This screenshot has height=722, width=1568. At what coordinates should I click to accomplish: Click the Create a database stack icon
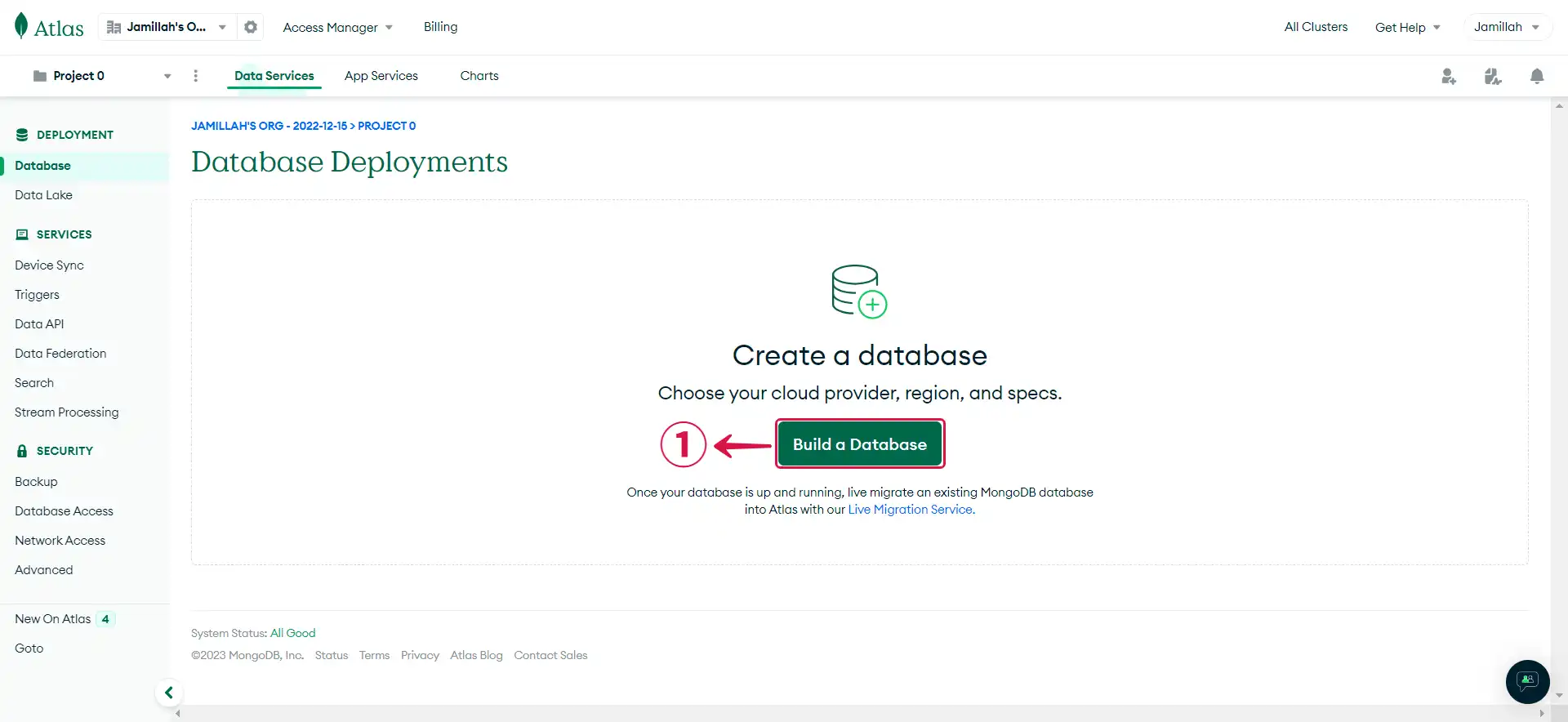coord(859,291)
